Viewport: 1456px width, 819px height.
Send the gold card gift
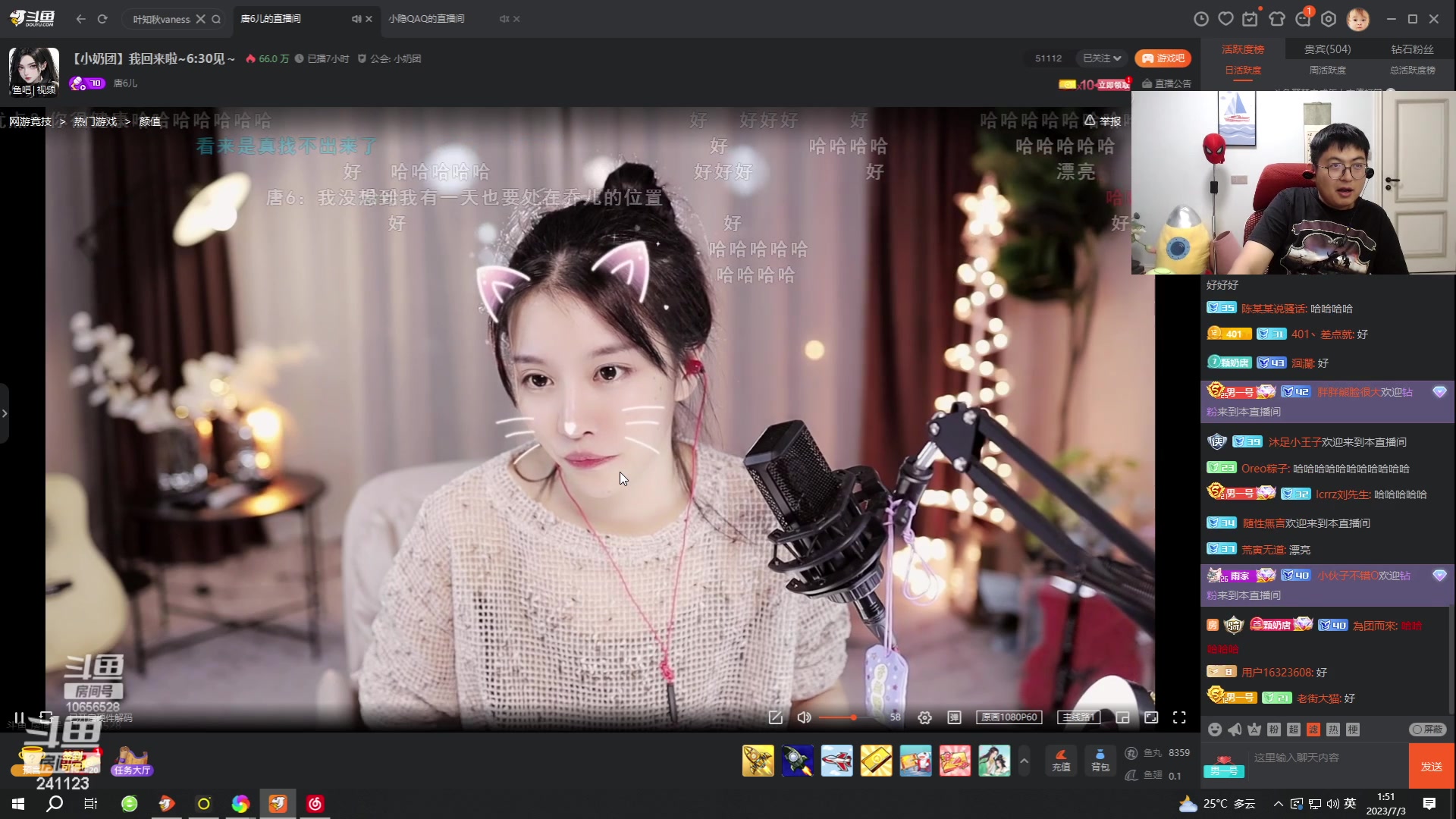[876, 761]
